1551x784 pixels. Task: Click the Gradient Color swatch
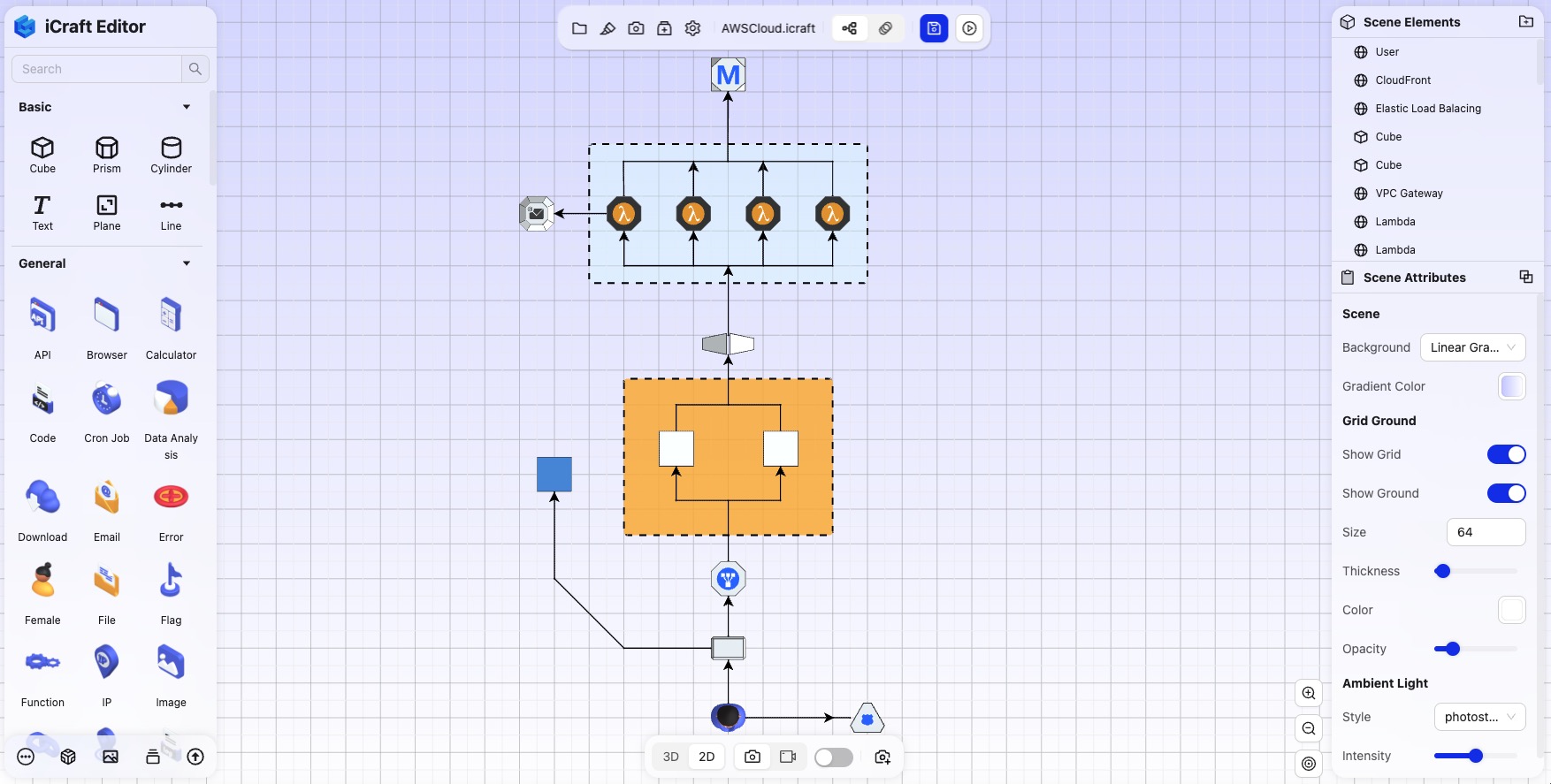pyautogui.click(x=1512, y=386)
